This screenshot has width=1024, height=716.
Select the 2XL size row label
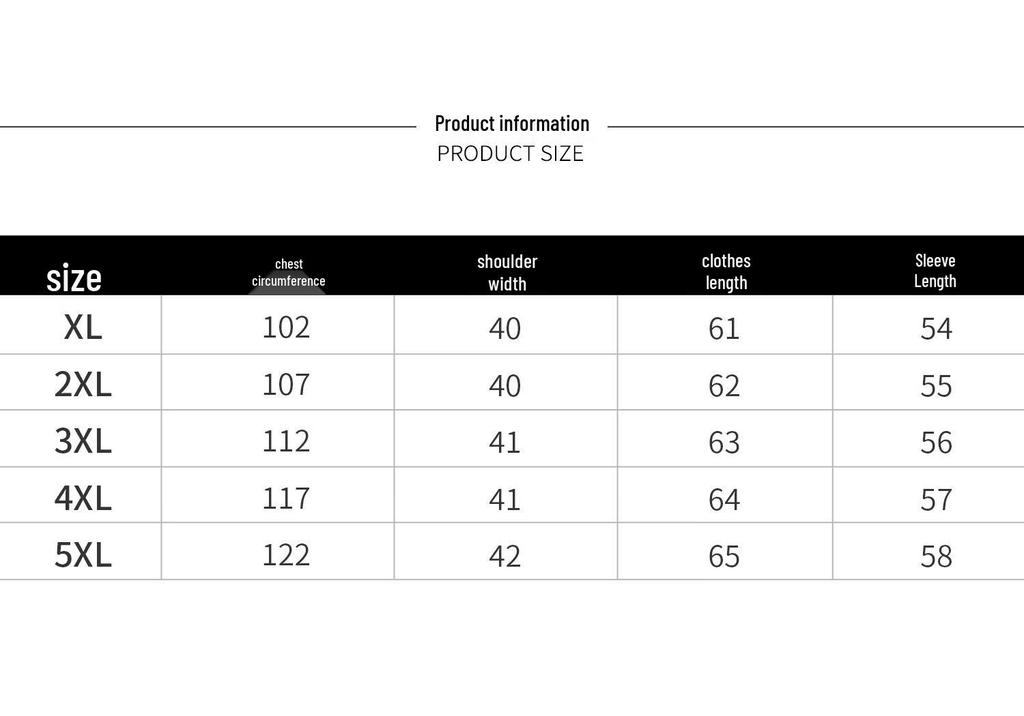point(83,384)
